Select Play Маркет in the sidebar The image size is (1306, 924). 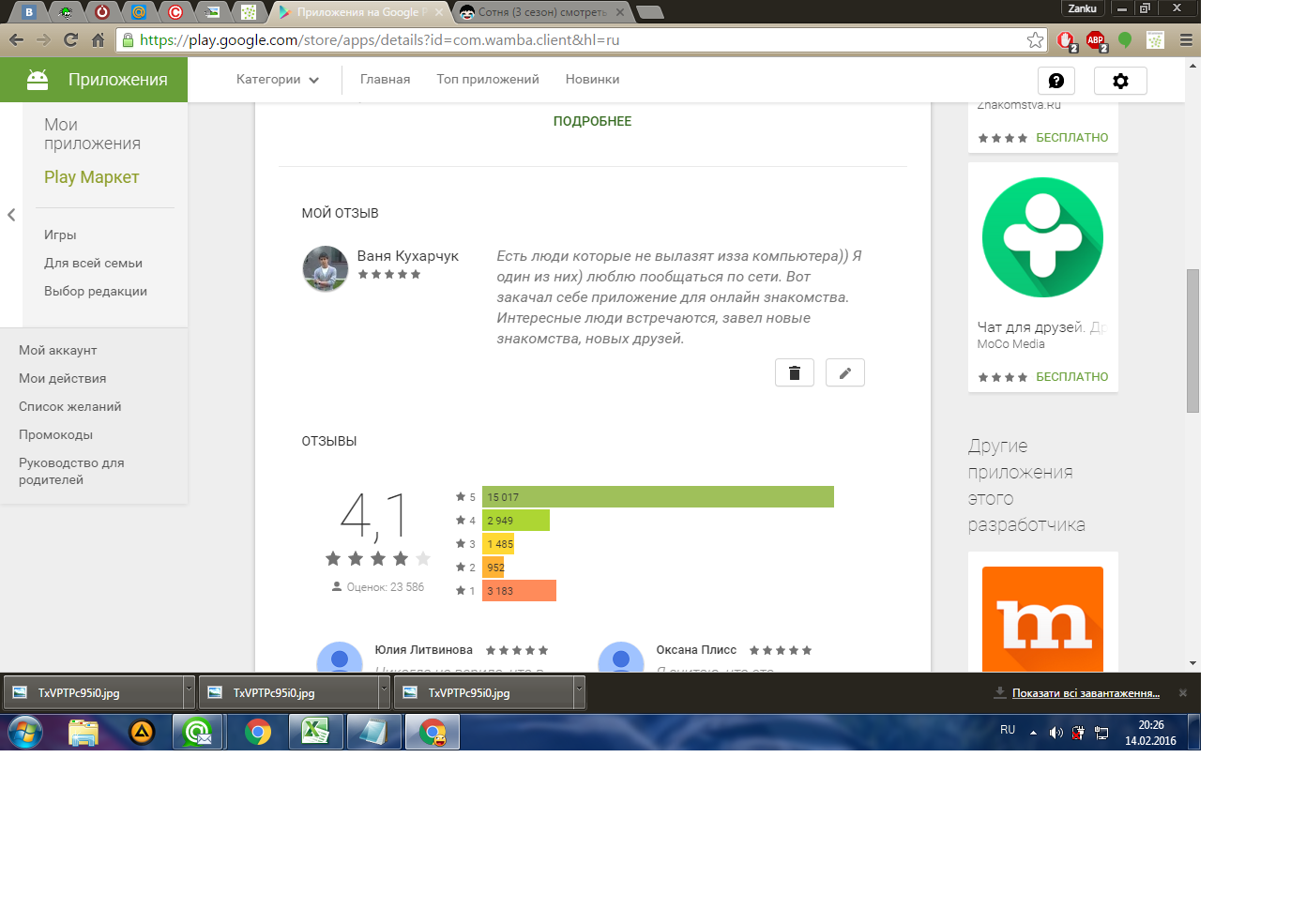click(91, 177)
